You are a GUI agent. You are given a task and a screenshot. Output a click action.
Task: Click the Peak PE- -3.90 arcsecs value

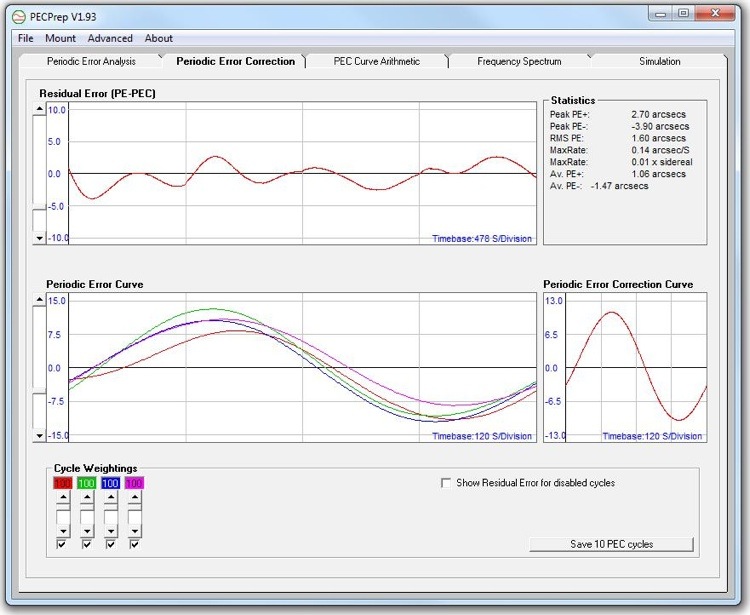tap(660, 126)
